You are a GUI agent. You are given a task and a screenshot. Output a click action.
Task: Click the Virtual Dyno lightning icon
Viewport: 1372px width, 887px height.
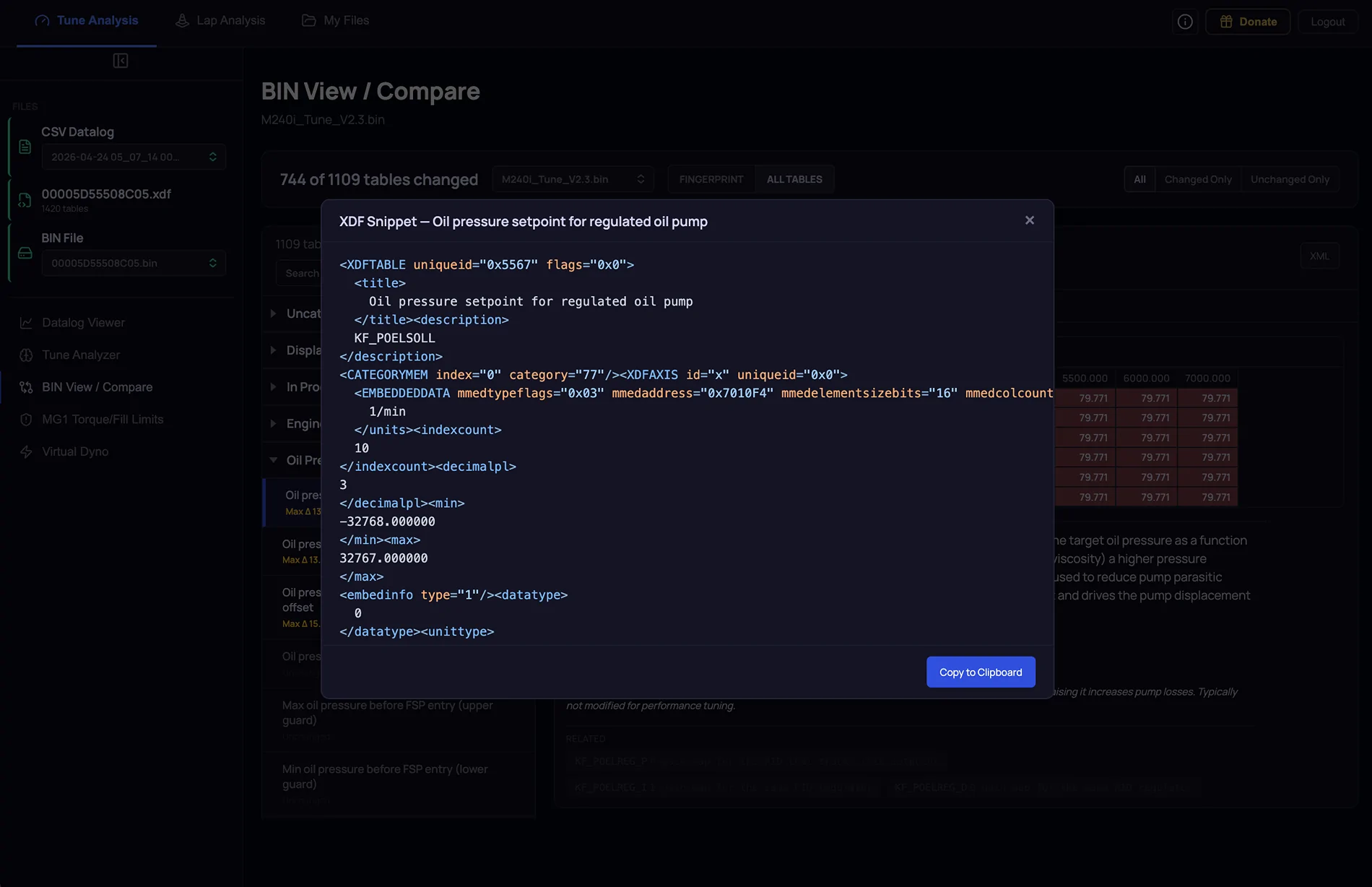click(x=26, y=451)
